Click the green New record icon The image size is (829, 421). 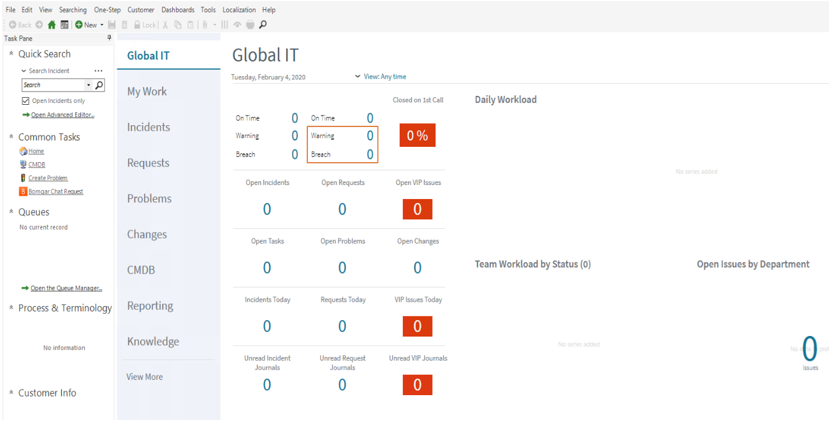79,25
